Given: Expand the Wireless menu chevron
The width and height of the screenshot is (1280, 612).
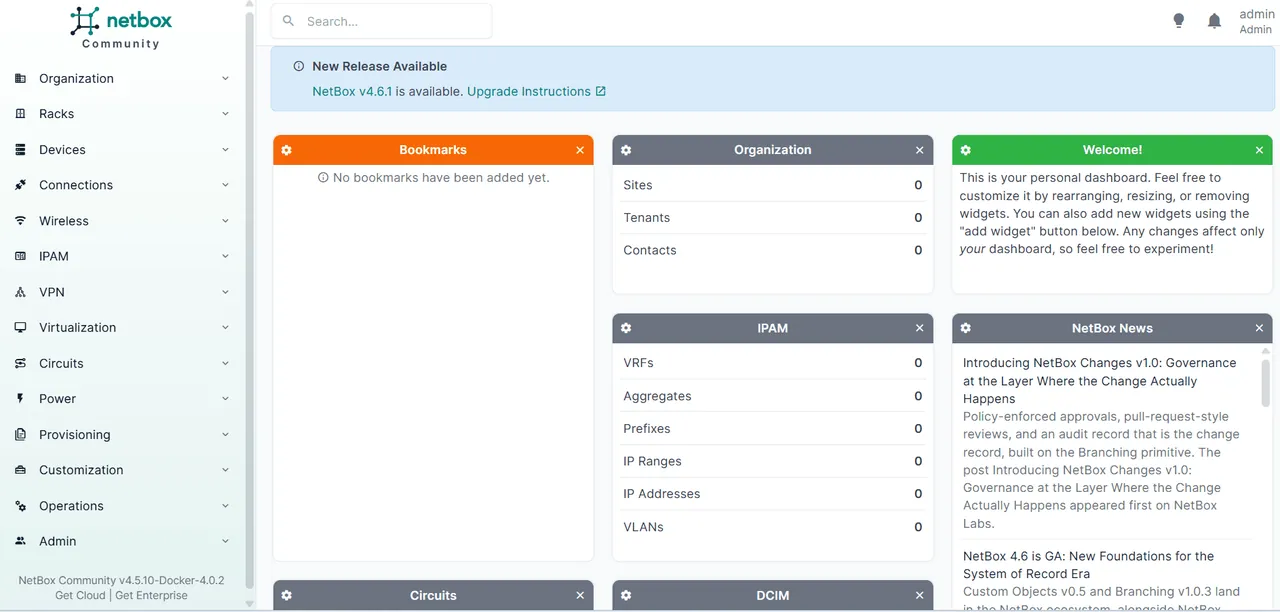Looking at the screenshot, I should tap(225, 221).
